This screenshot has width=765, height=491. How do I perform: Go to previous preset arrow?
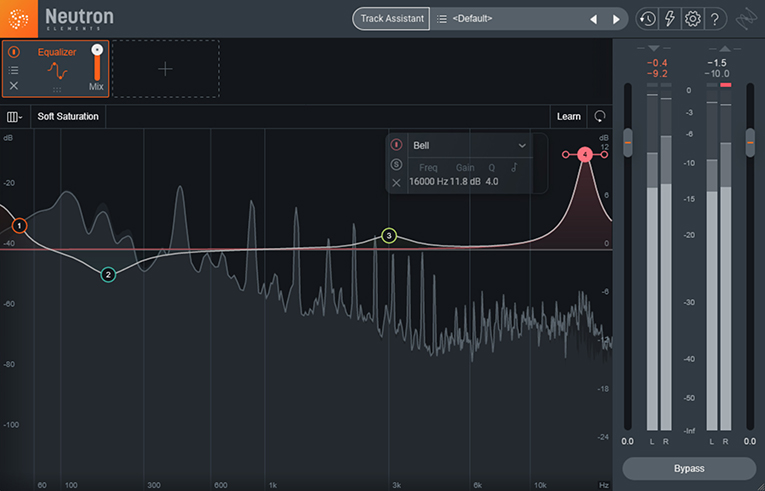pos(593,19)
